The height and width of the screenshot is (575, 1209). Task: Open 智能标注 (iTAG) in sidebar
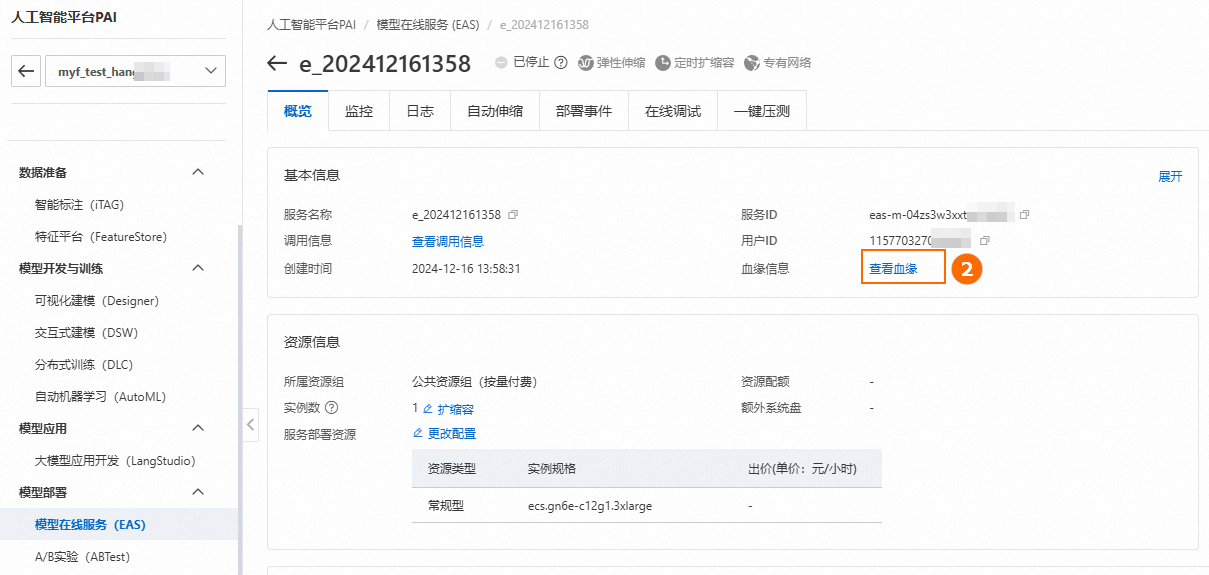[x=79, y=204]
